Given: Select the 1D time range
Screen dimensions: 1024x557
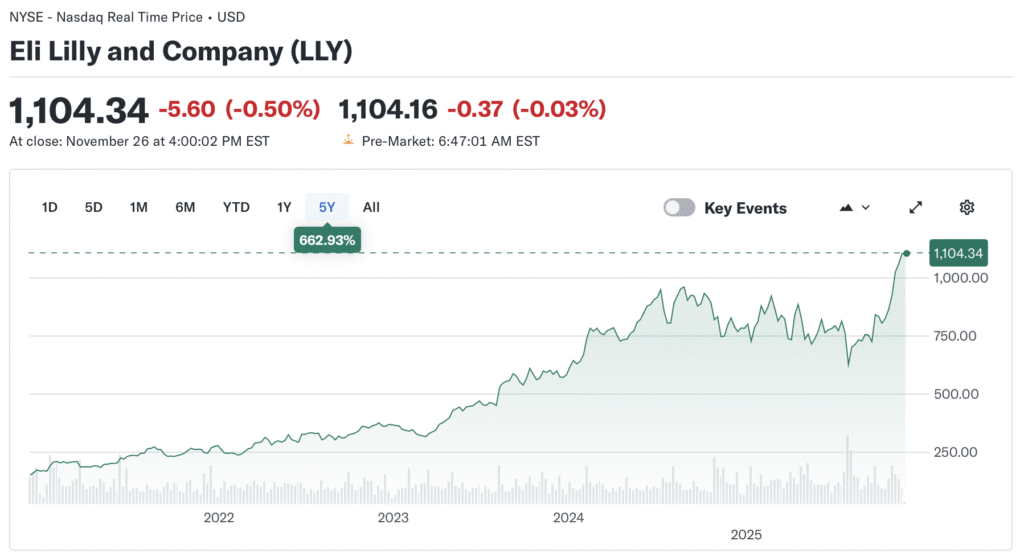Looking at the screenshot, I should [50, 208].
